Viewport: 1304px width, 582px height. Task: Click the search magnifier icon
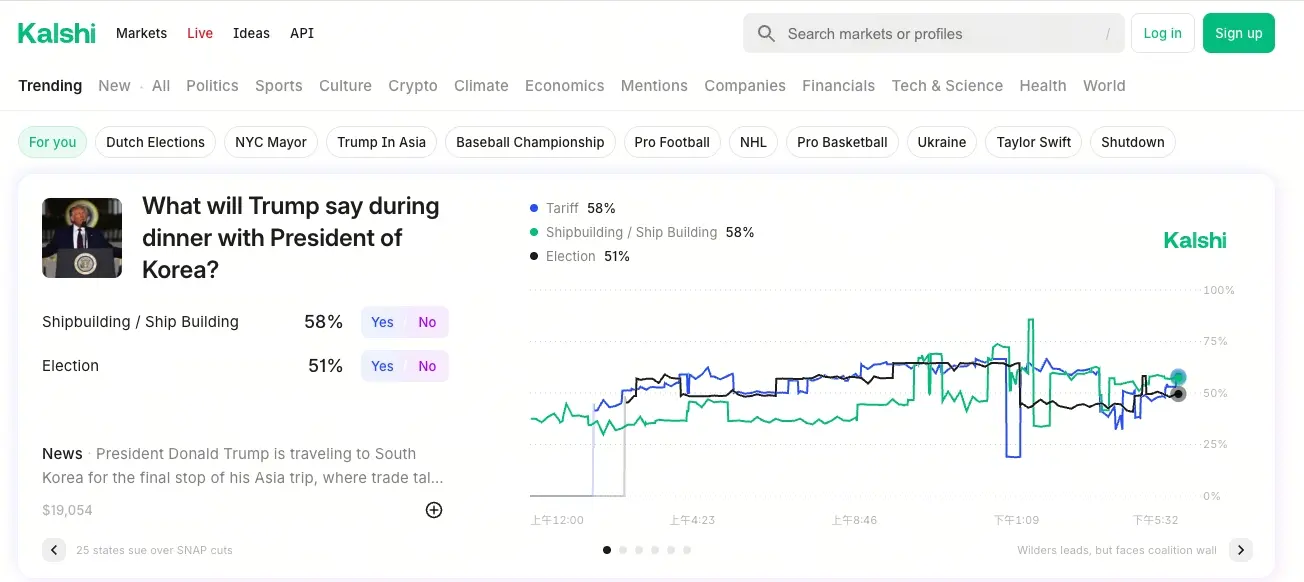click(x=766, y=34)
